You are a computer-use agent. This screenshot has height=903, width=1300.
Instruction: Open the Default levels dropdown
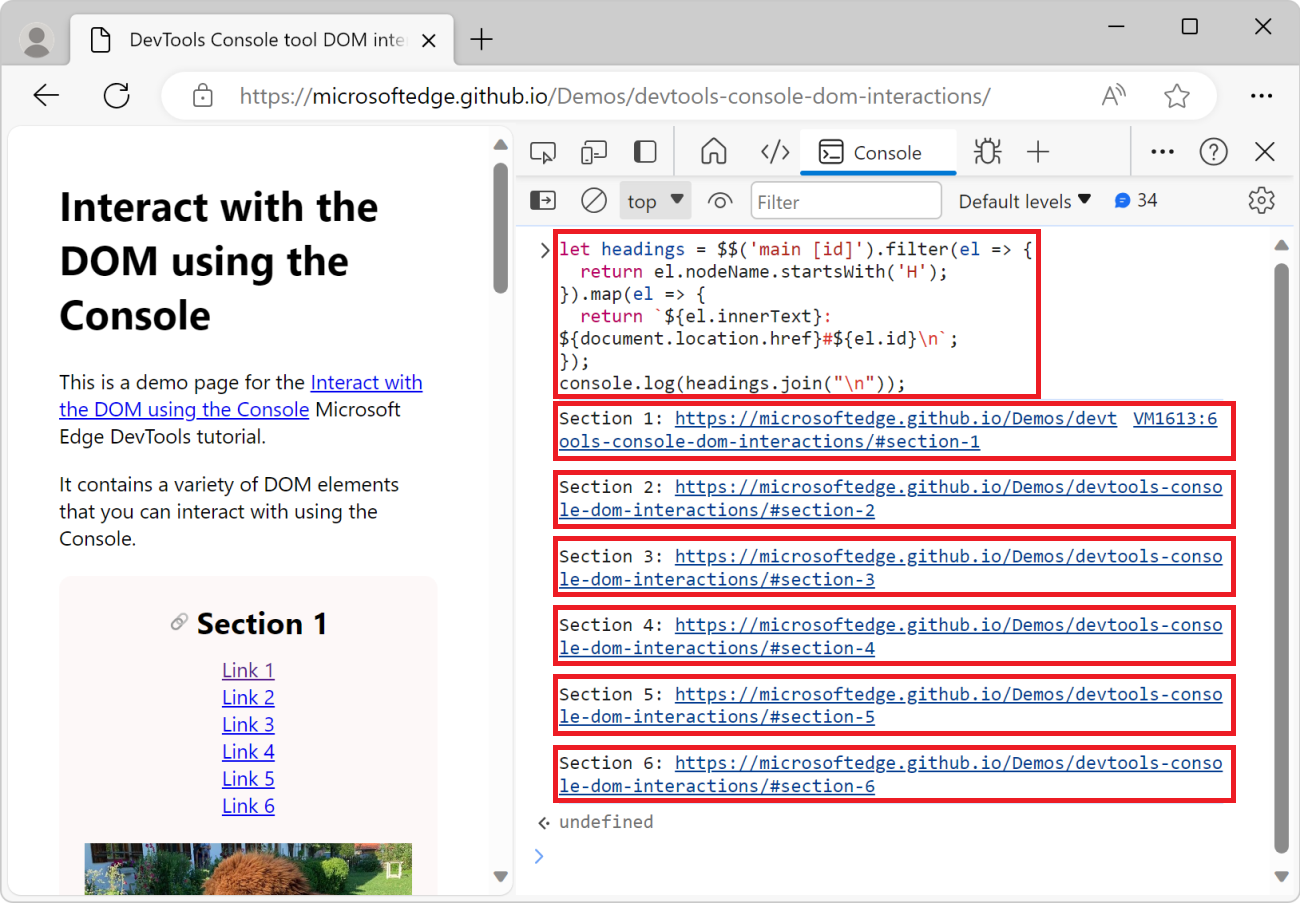(1024, 200)
